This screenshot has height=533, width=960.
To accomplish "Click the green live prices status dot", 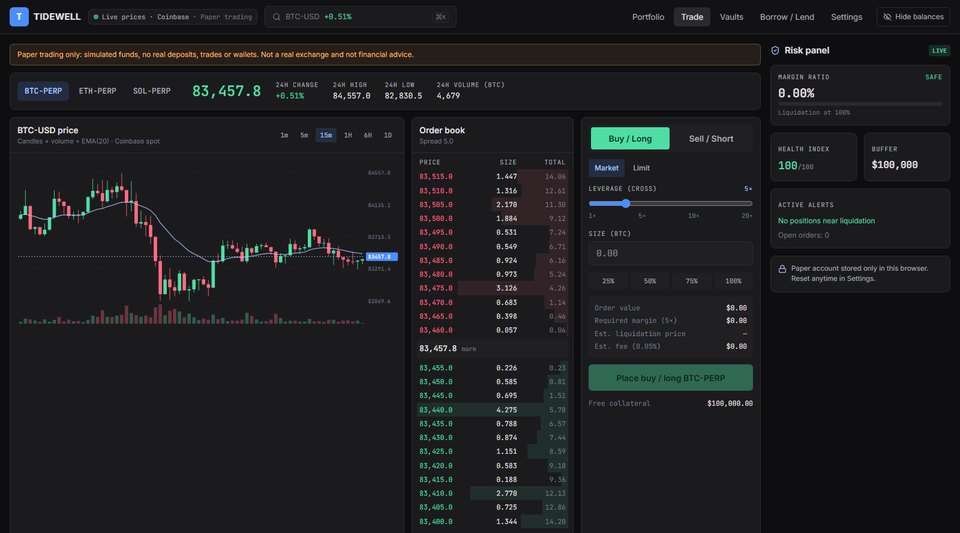I will [96, 17].
